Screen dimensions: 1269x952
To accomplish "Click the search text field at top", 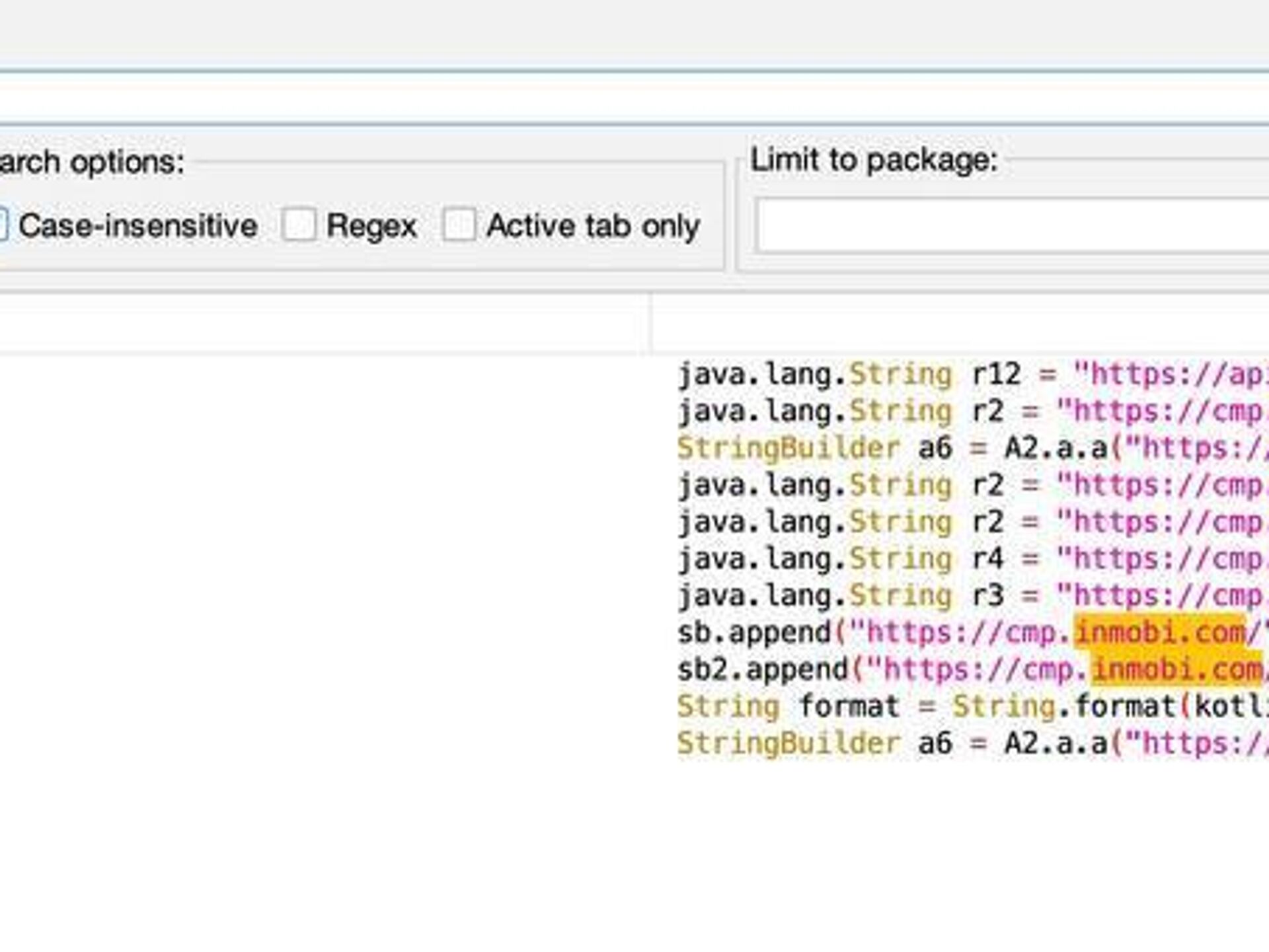I will point(634,98).
